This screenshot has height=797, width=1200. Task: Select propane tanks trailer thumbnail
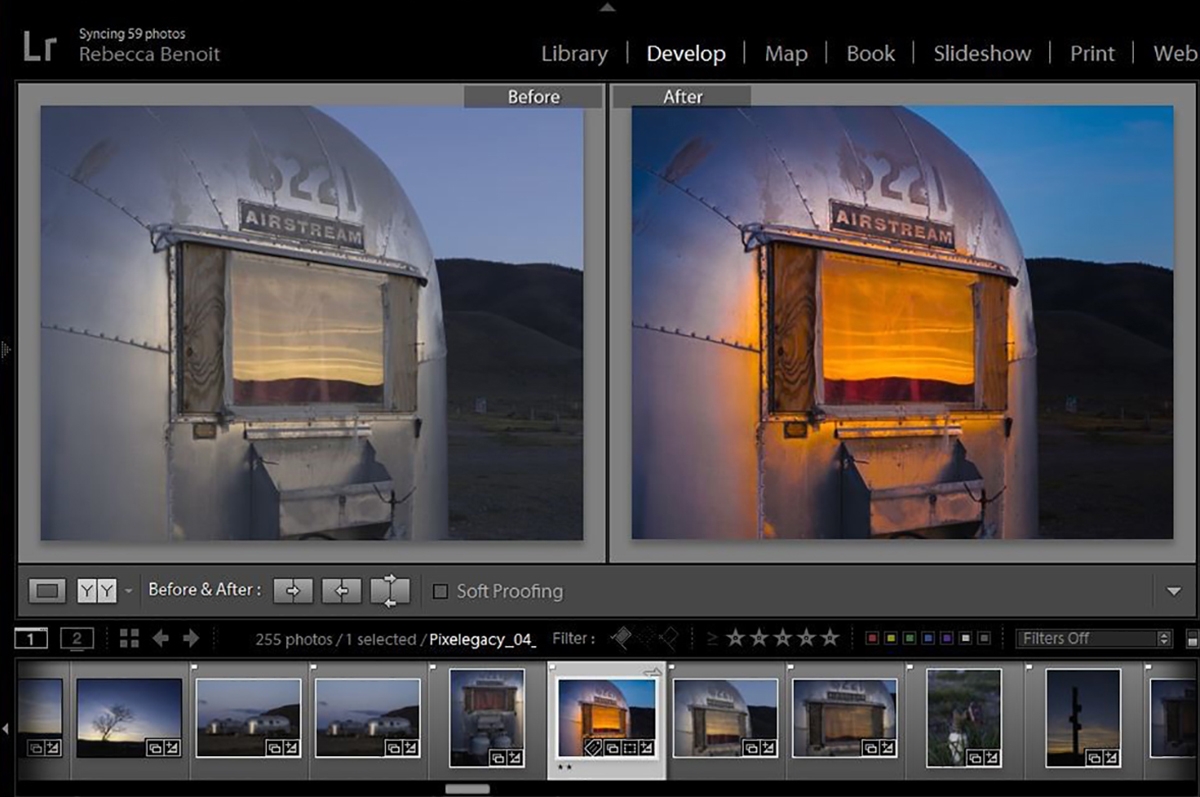click(x=487, y=718)
